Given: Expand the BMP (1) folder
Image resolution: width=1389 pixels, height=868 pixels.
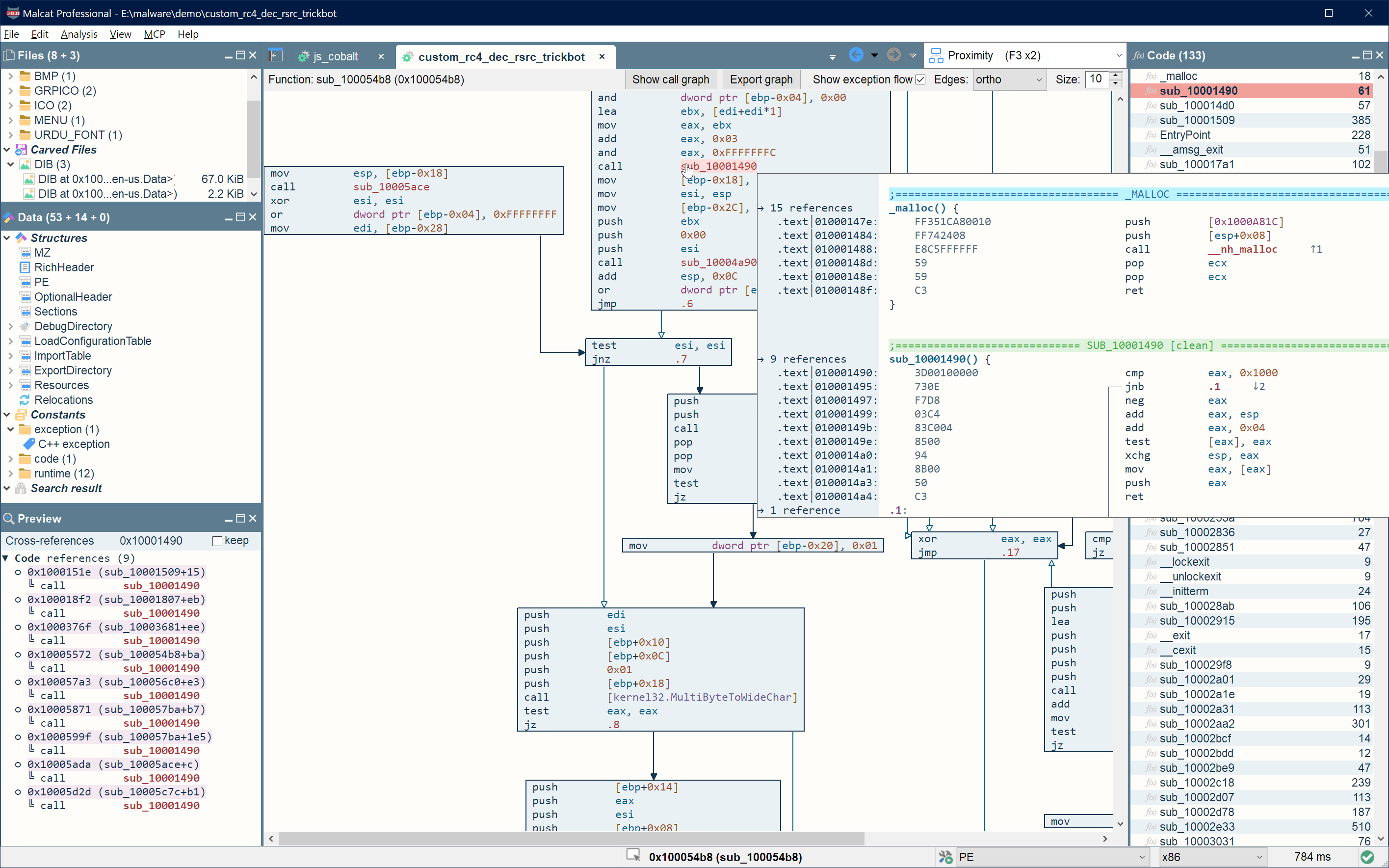Looking at the screenshot, I should (x=10, y=76).
